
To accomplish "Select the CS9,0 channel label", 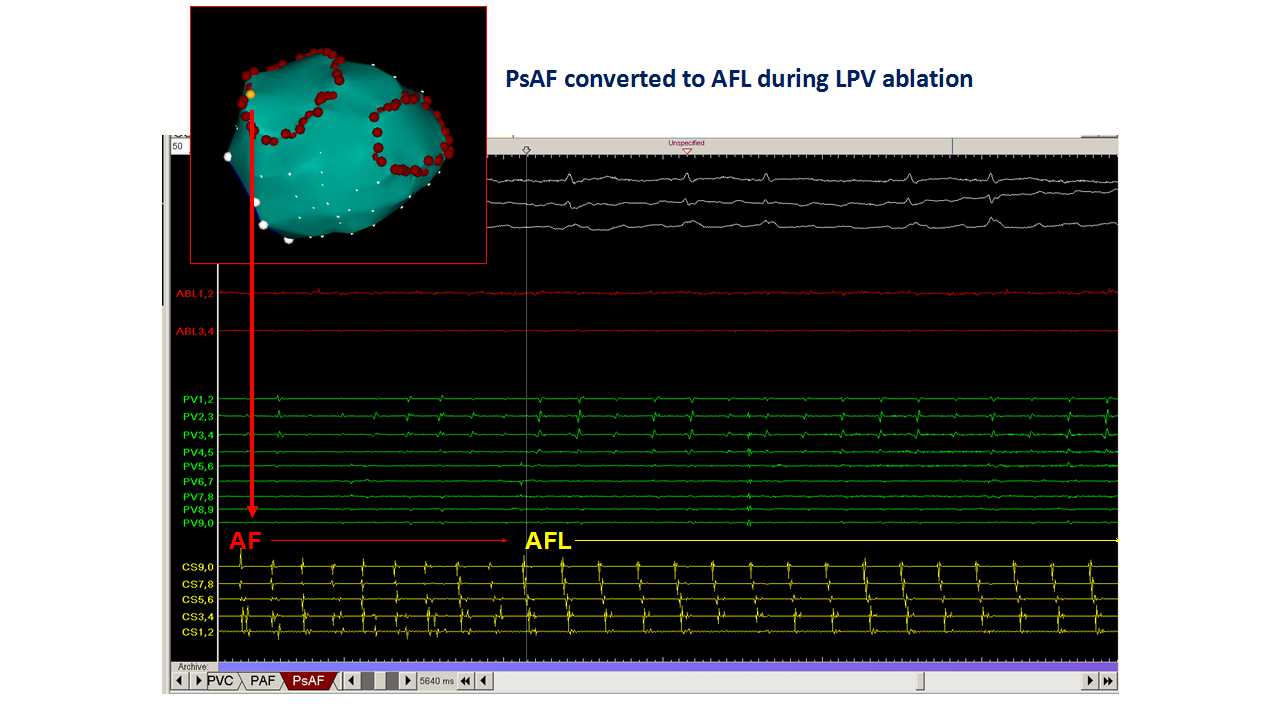I will (x=196, y=567).
